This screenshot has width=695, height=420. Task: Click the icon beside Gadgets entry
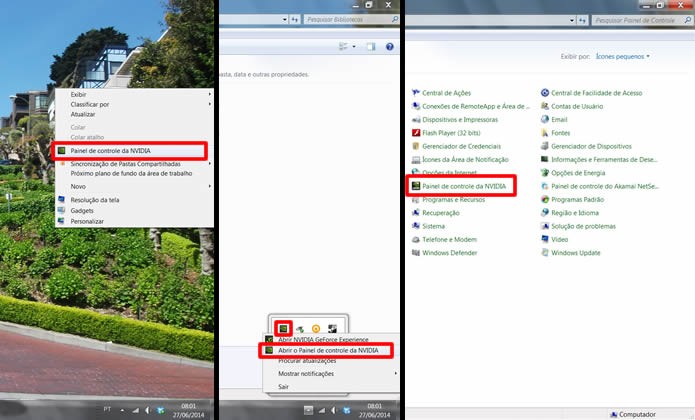[61, 210]
